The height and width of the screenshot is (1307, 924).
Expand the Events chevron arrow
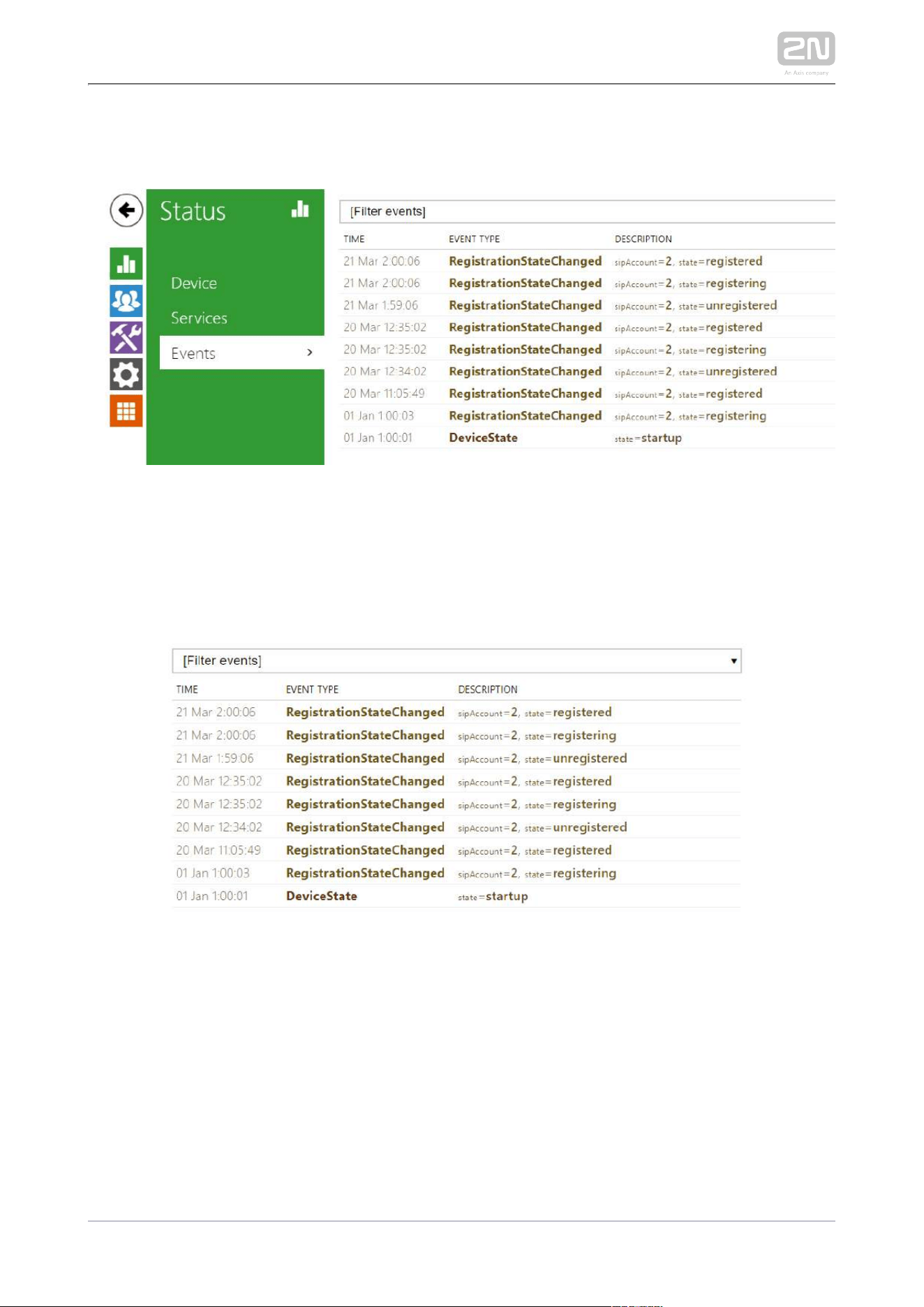(310, 353)
